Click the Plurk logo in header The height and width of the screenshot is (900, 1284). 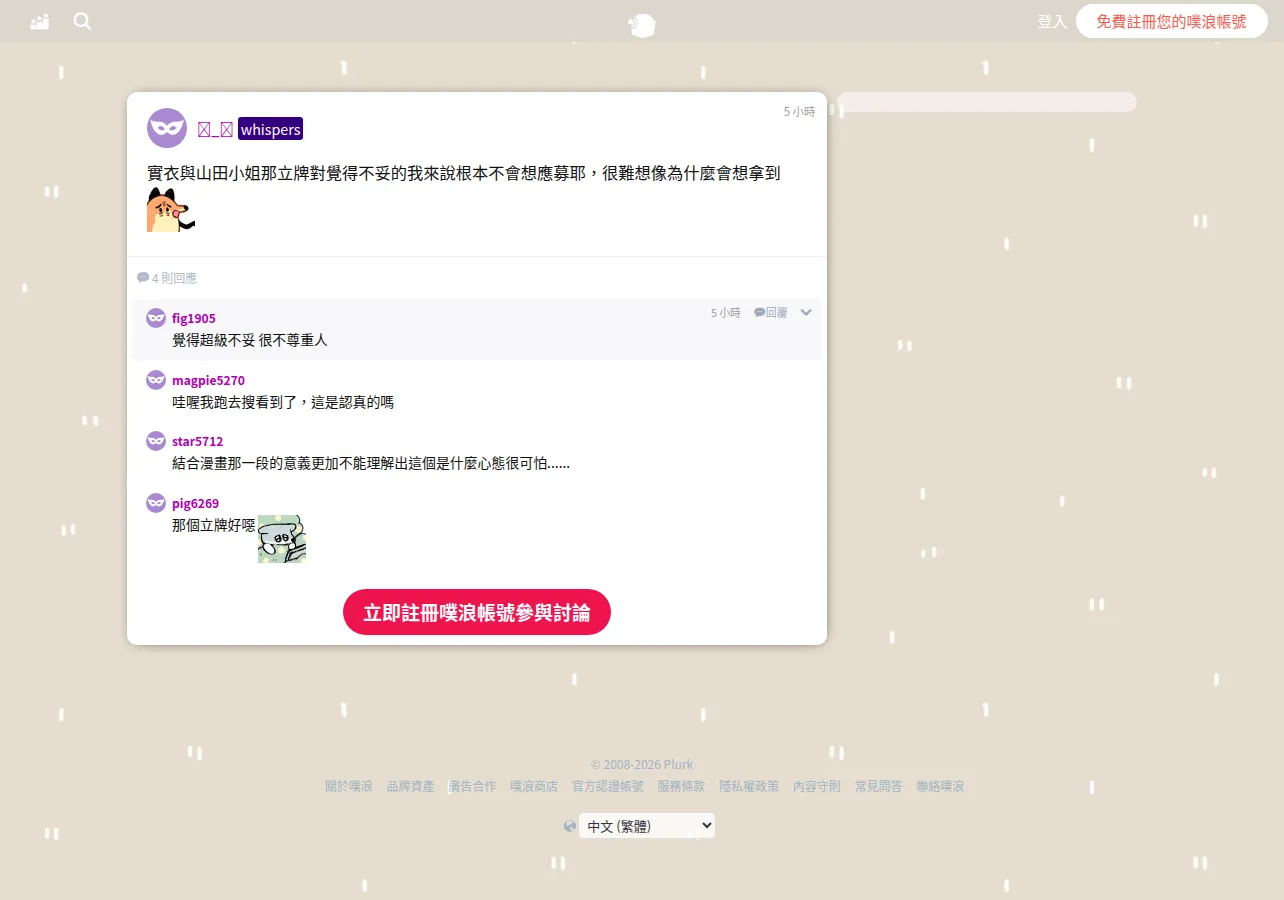tap(642, 25)
